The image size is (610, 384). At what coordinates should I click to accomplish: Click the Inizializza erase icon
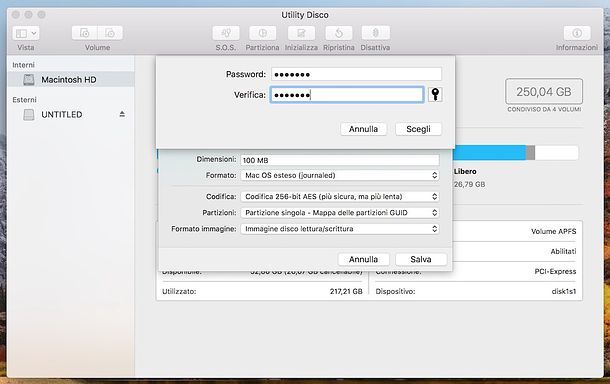point(301,33)
